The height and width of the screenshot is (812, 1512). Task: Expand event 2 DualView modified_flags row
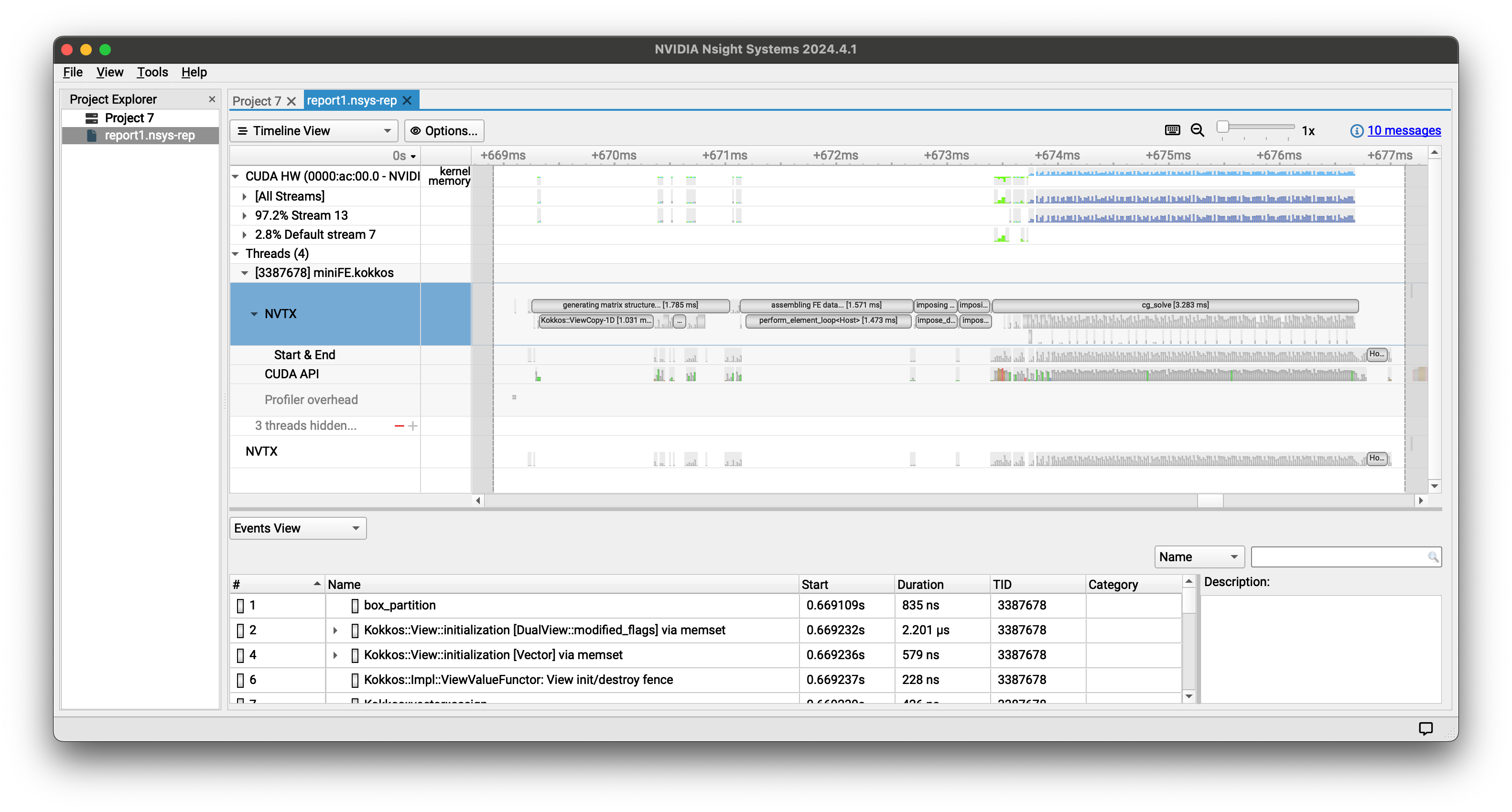[335, 630]
